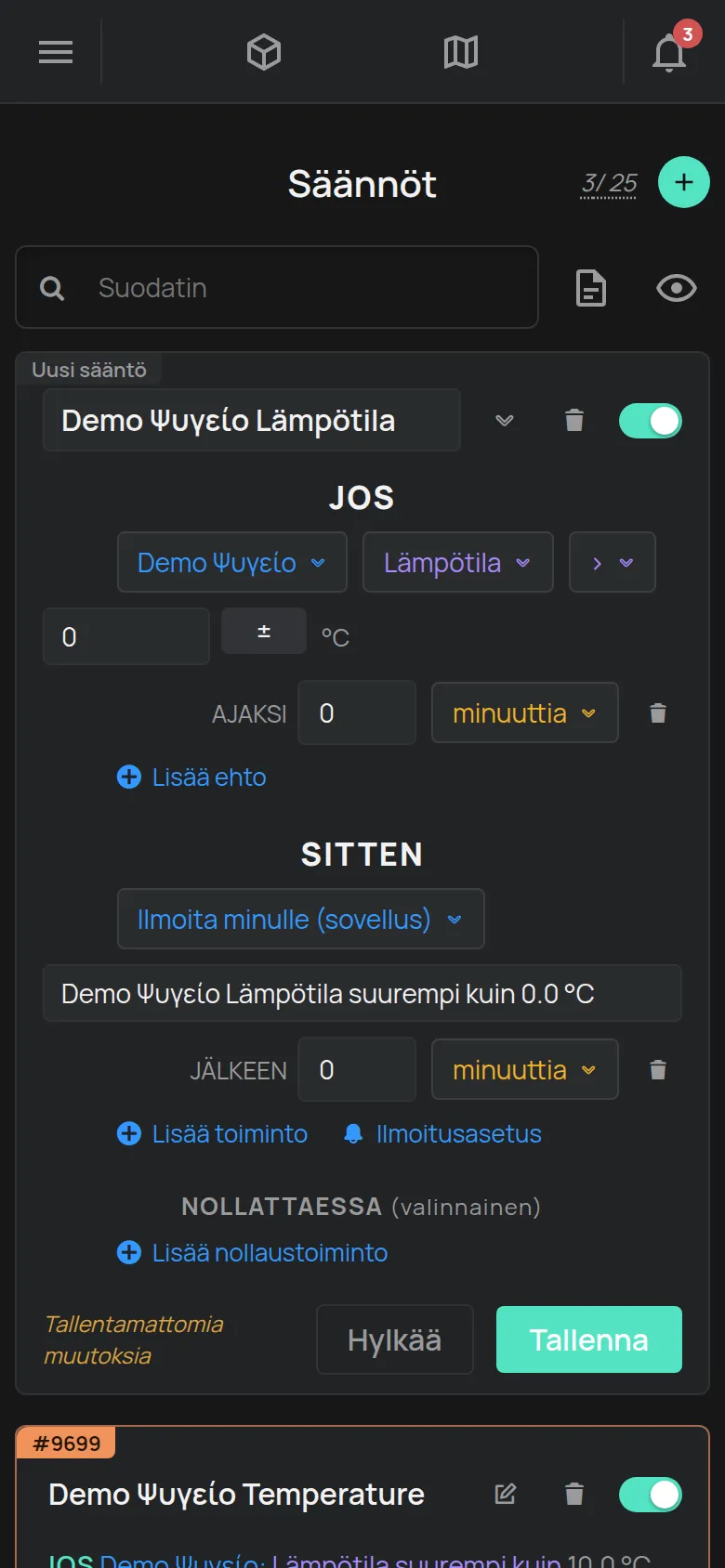
Task: Add a new rule with plus button
Action: click(684, 182)
